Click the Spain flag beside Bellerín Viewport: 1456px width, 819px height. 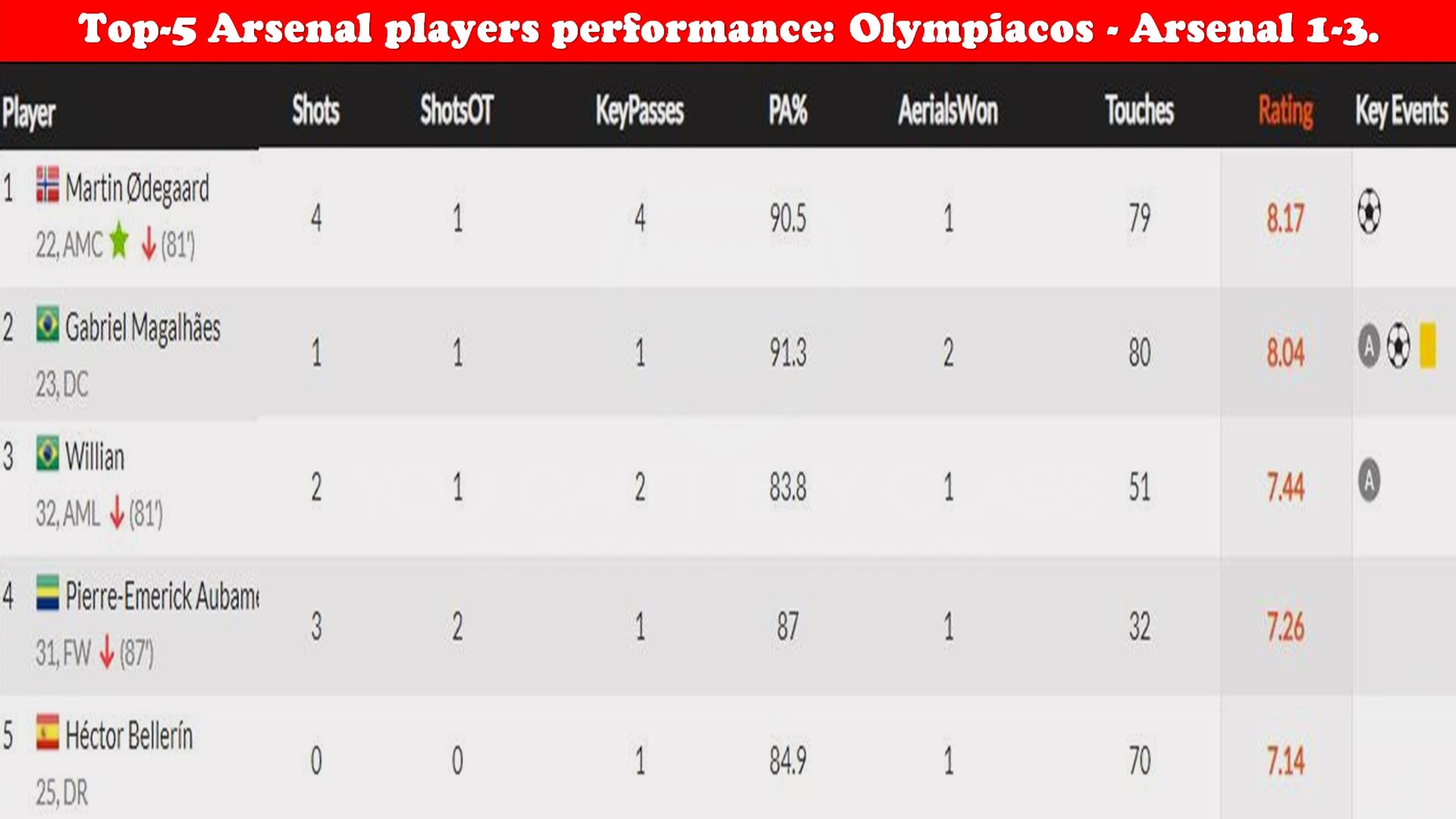[47, 733]
